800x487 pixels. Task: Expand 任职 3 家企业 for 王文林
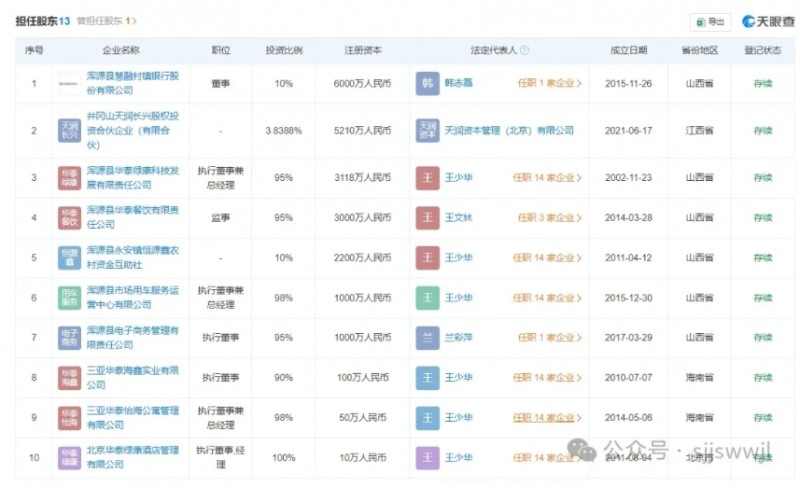click(549, 218)
